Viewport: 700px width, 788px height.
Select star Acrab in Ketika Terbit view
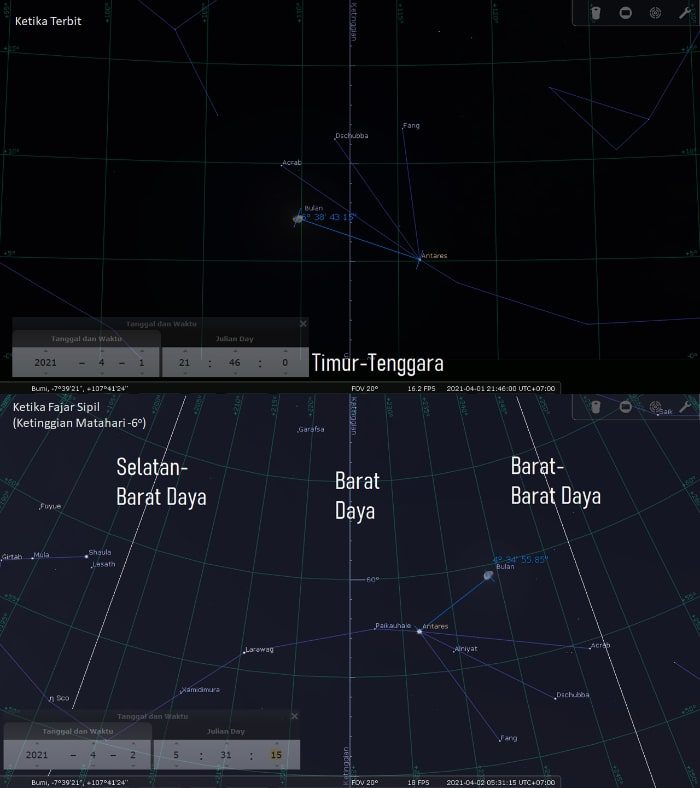click(281, 165)
